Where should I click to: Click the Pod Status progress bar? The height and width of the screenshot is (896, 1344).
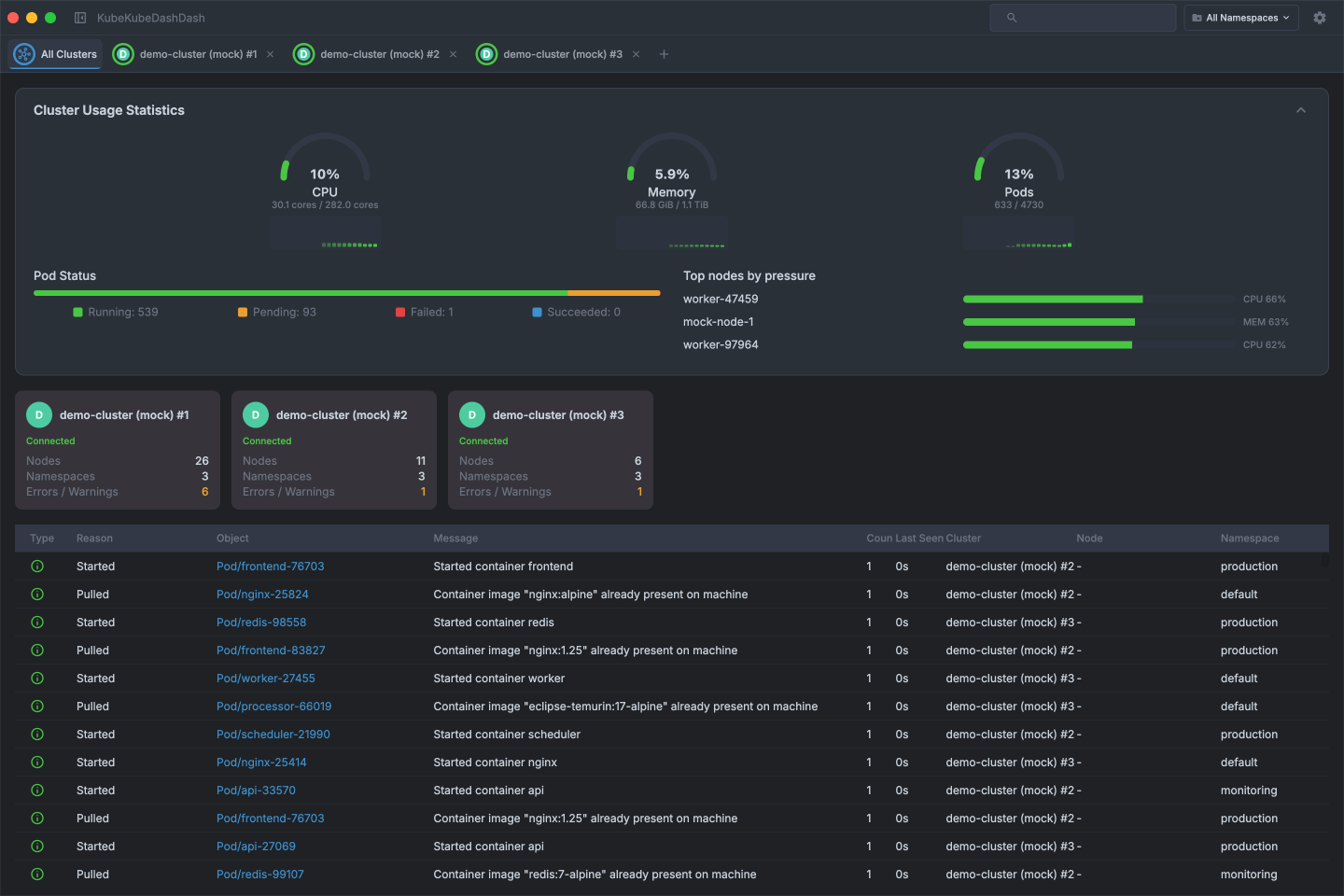tap(347, 293)
